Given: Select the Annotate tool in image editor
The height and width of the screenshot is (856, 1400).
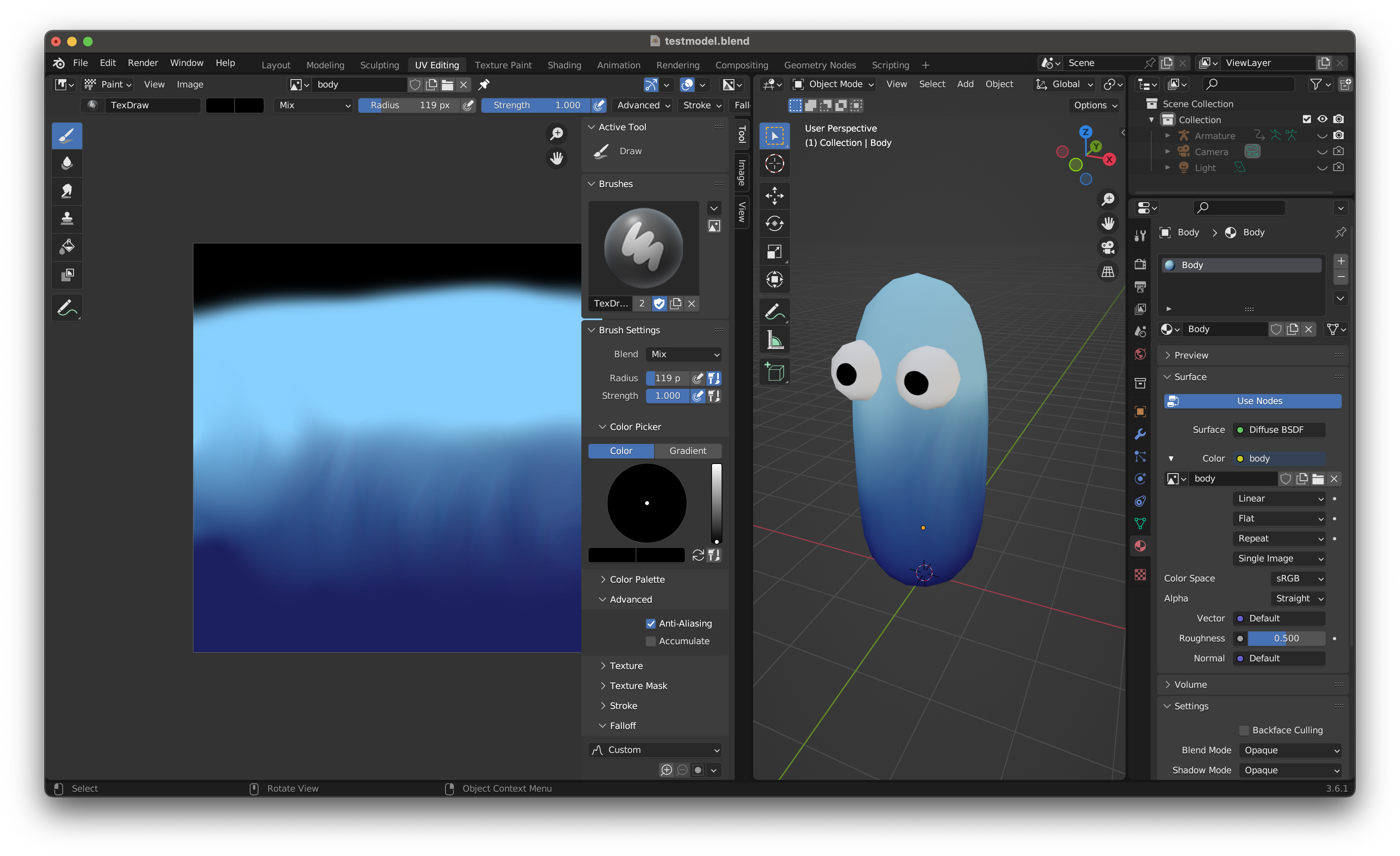Looking at the screenshot, I should [x=67, y=307].
